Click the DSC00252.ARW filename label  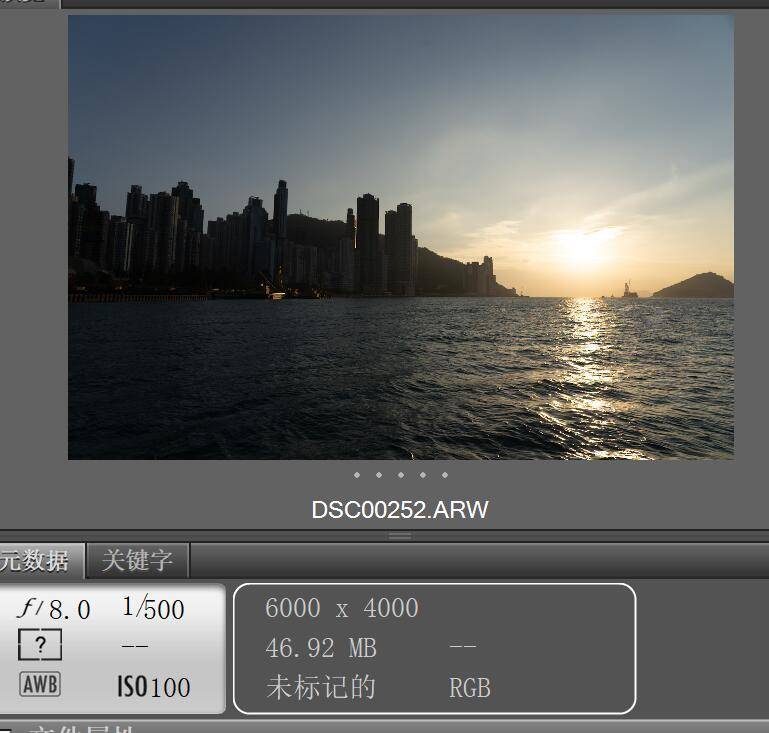[400, 509]
